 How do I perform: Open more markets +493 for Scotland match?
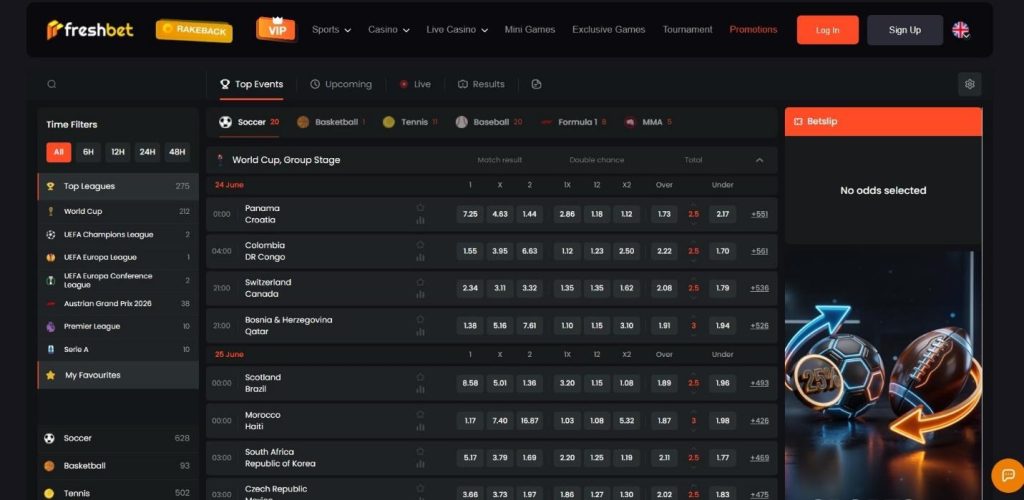[x=759, y=383]
